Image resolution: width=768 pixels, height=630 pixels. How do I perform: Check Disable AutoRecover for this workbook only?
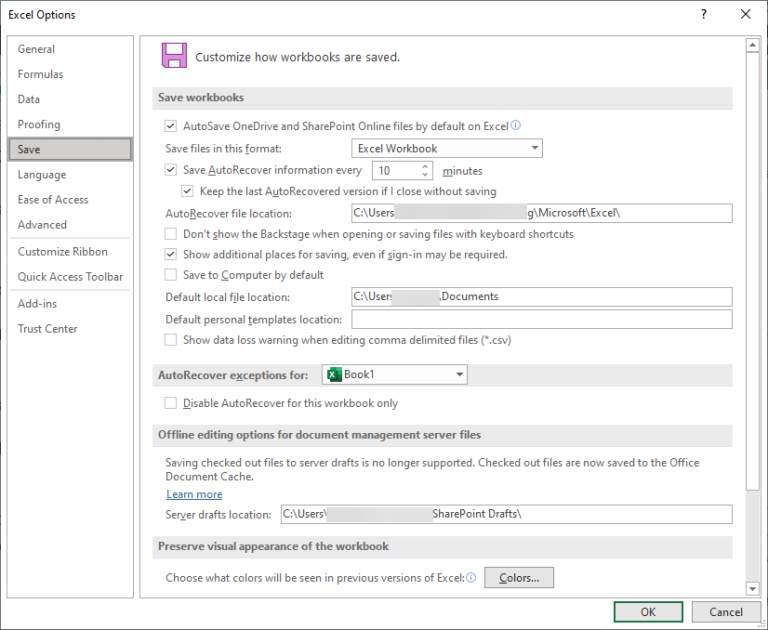coord(170,404)
